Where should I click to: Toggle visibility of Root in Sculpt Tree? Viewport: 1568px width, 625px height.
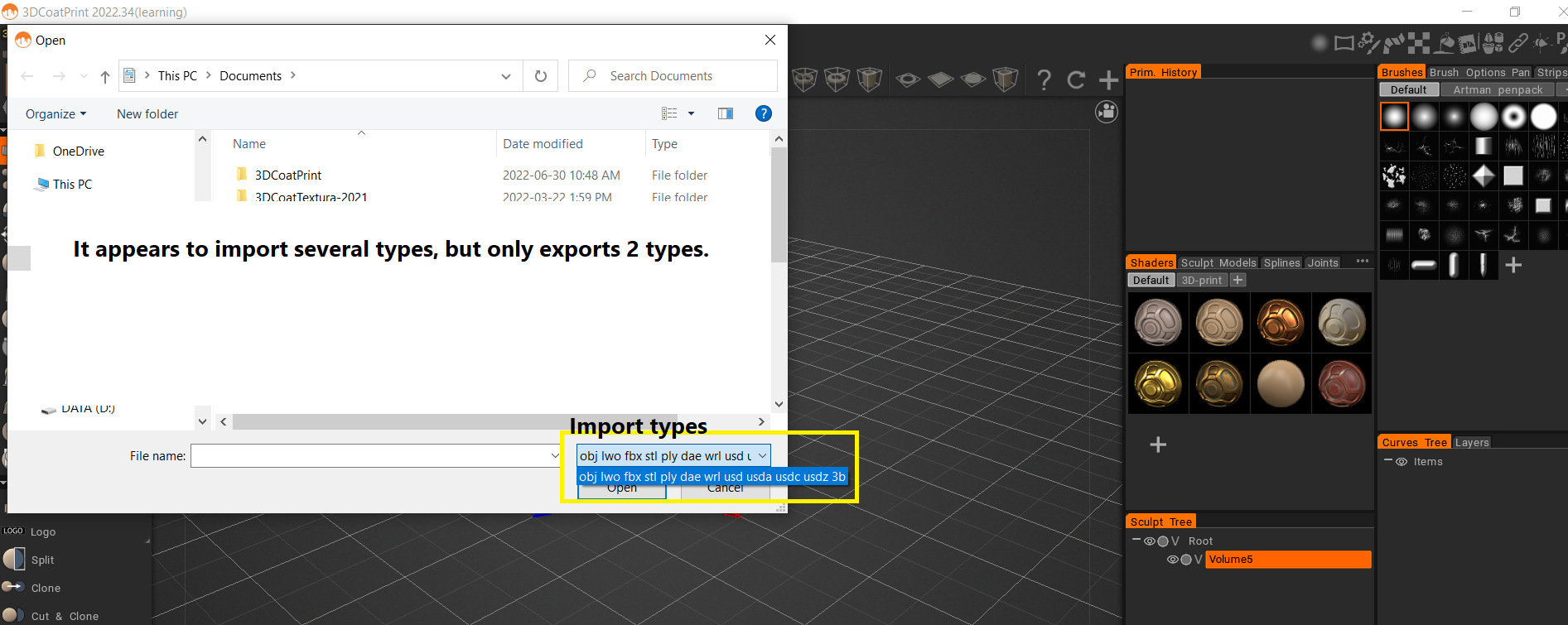point(1150,541)
